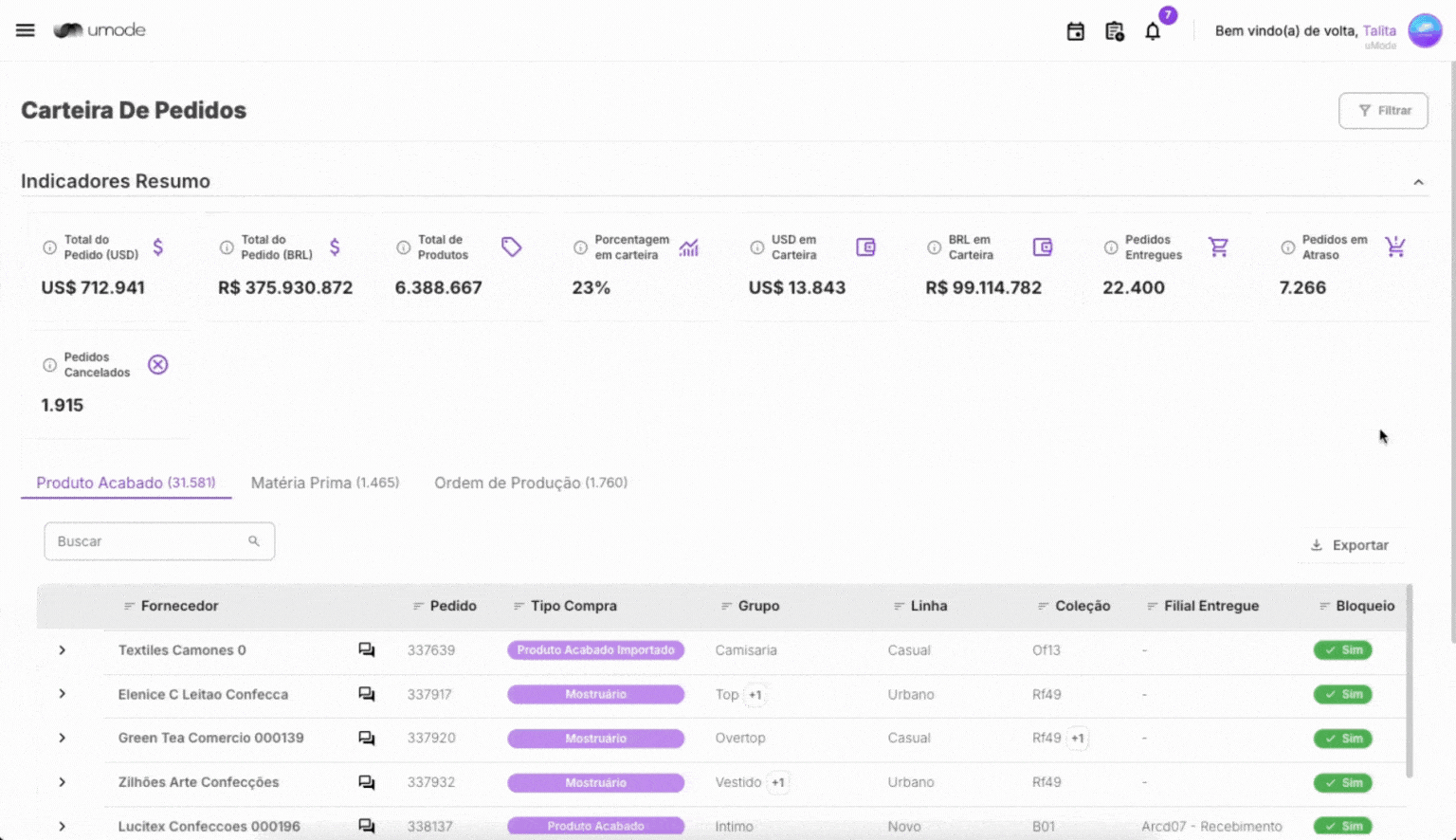
Task: Click the table vertical scrollbar
Action: pos(1410,681)
